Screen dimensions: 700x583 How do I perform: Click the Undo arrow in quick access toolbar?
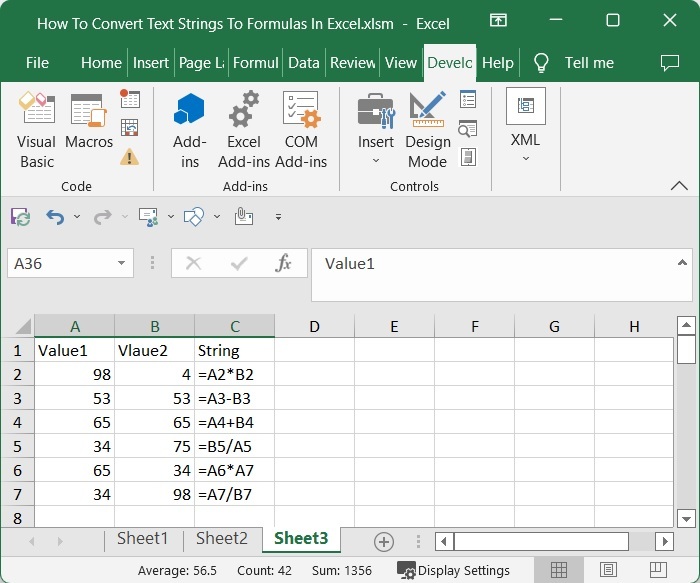55,217
